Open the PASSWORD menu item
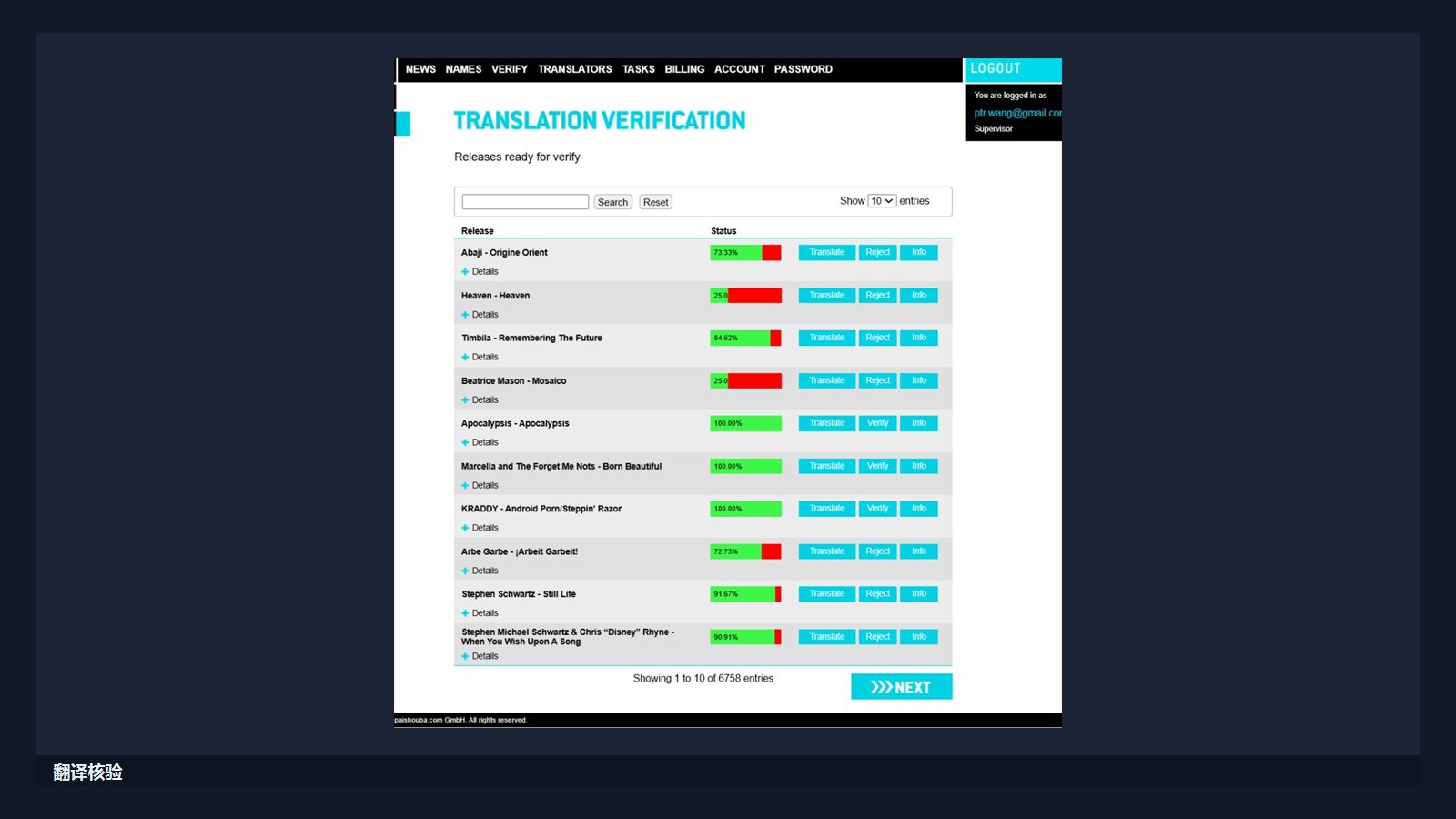1456x819 pixels. (x=804, y=69)
